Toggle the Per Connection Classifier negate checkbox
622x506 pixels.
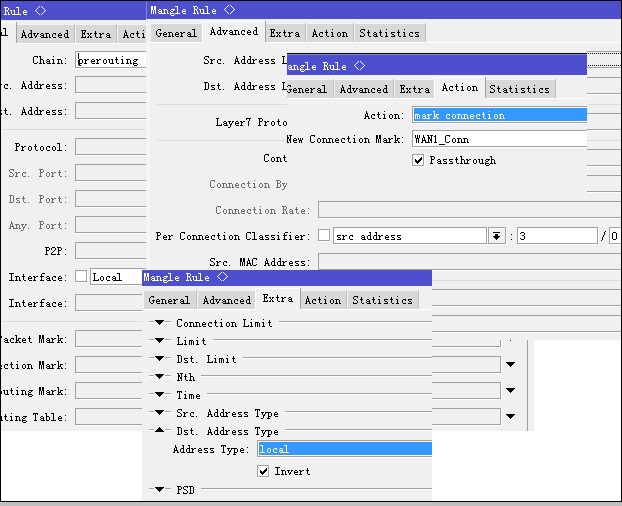(324, 235)
